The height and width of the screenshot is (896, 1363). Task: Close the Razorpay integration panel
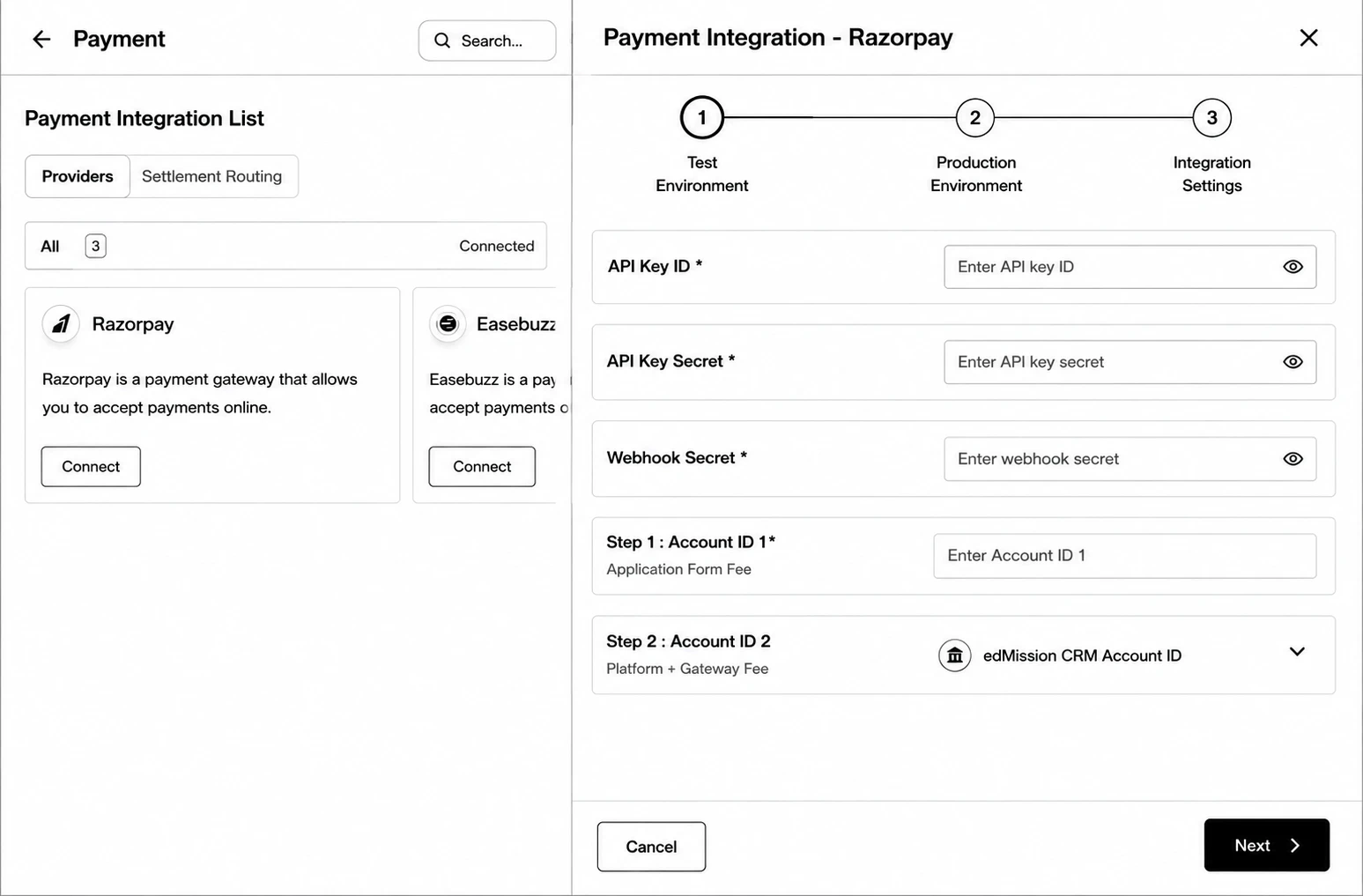pos(1308,38)
